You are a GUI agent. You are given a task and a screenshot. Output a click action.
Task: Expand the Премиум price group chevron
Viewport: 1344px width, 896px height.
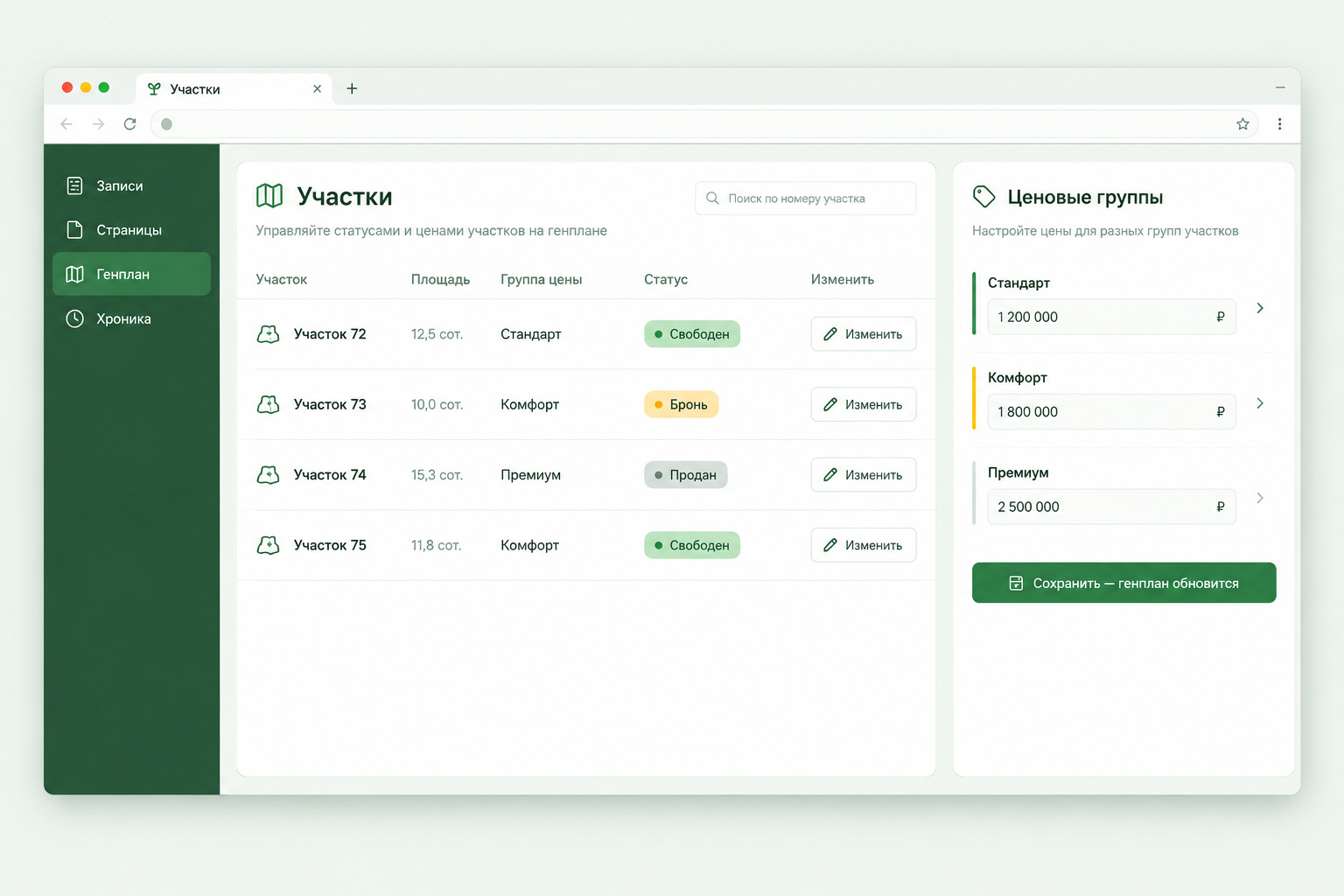(x=1260, y=498)
